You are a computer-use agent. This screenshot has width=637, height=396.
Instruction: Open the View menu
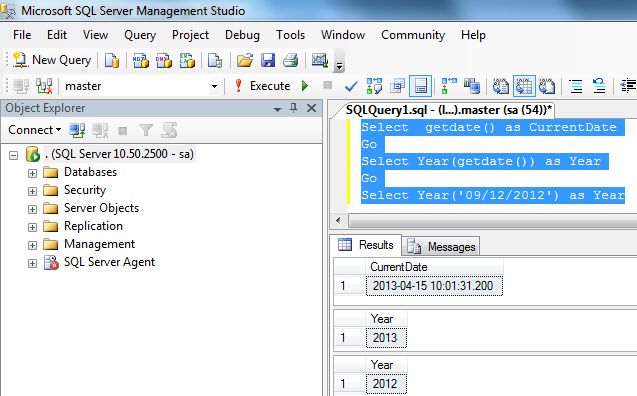pyautogui.click(x=95, y=35)
